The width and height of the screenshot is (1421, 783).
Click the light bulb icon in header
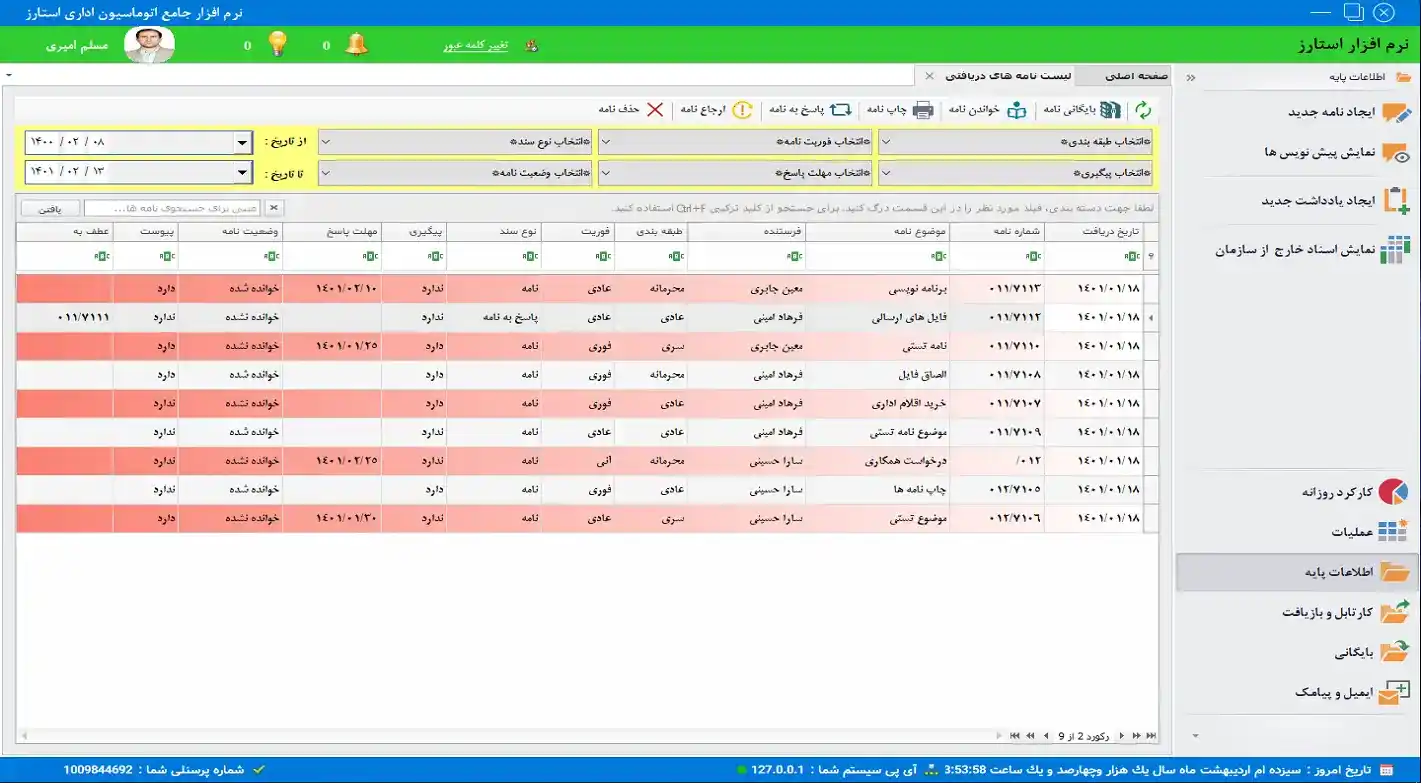click(278, 45)
